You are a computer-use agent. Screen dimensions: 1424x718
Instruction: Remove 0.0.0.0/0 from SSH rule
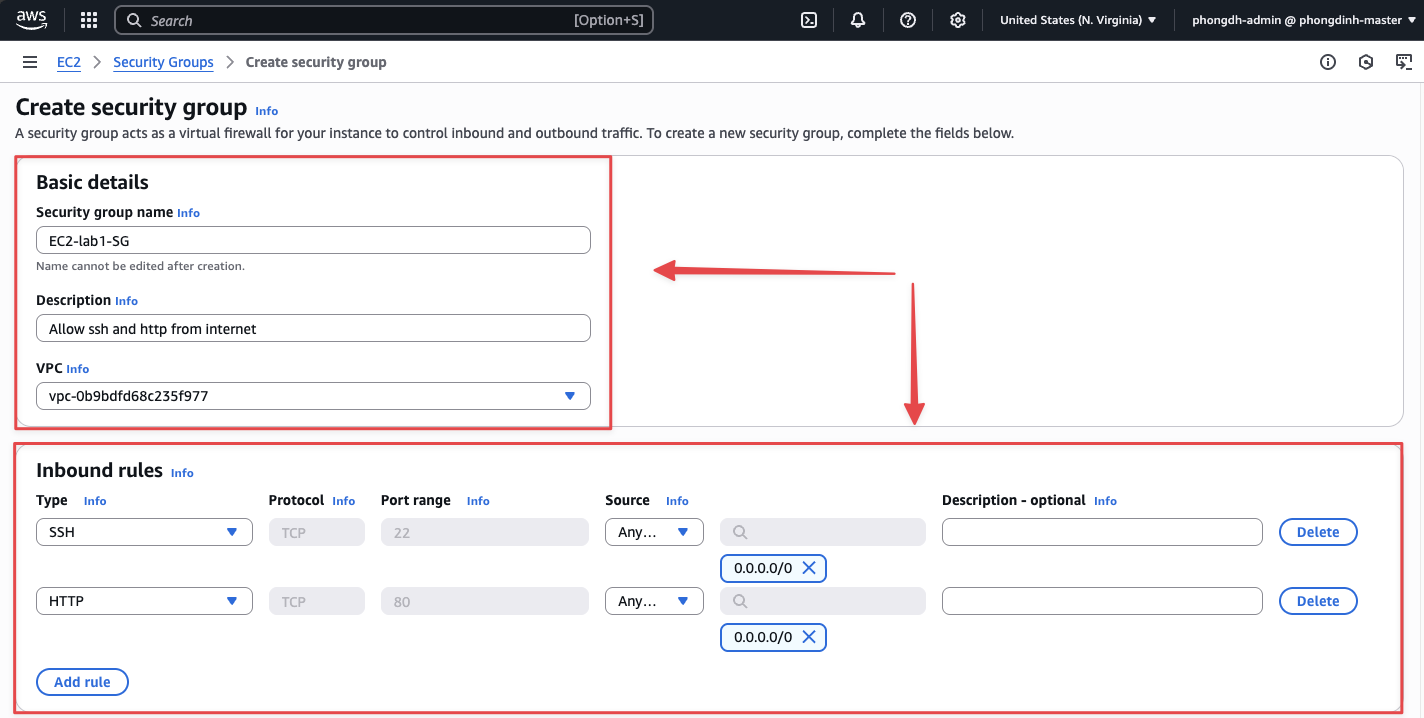tap(809, 568)
